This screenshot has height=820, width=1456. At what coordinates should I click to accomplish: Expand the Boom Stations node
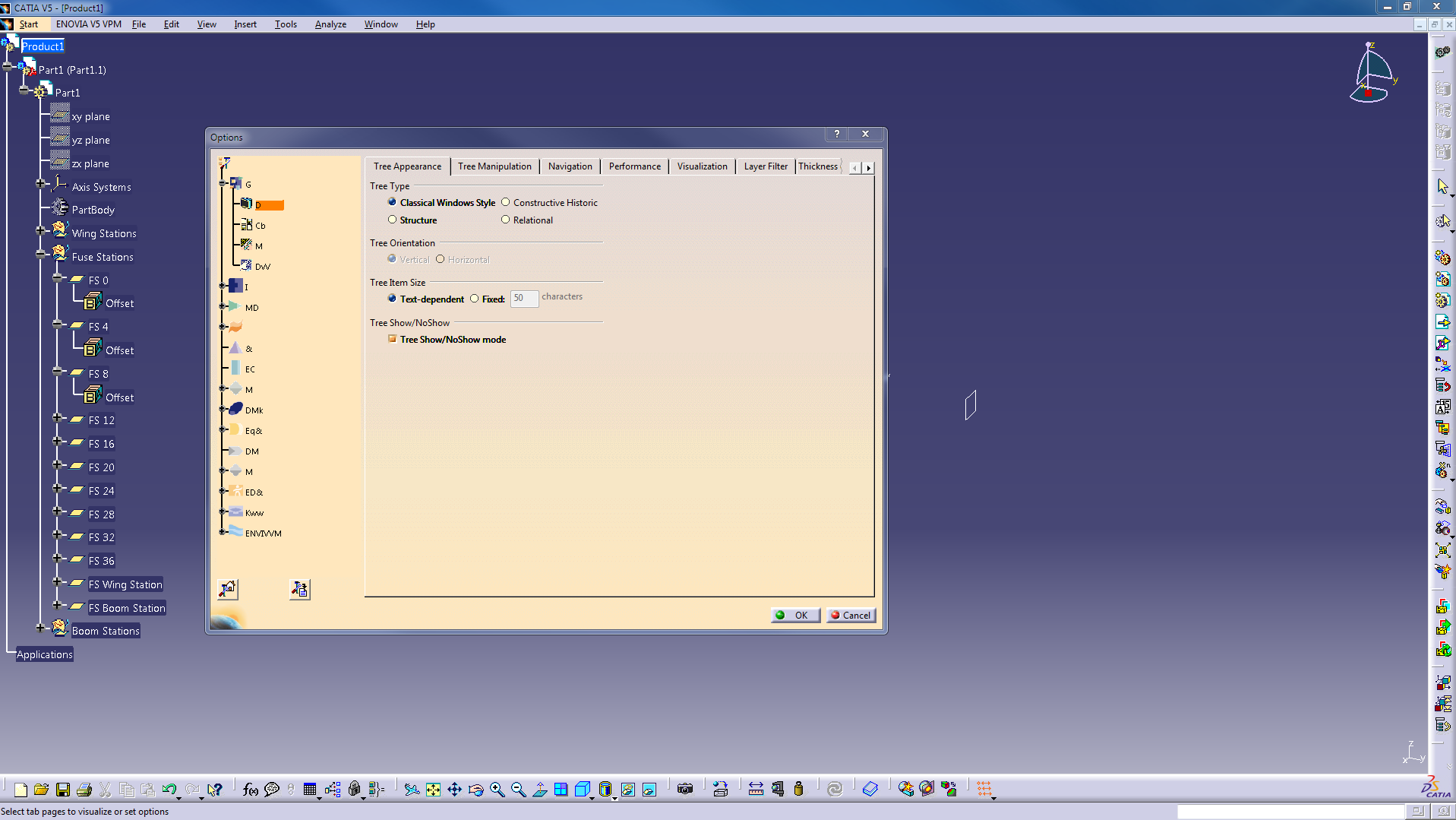tap(41, 628)
